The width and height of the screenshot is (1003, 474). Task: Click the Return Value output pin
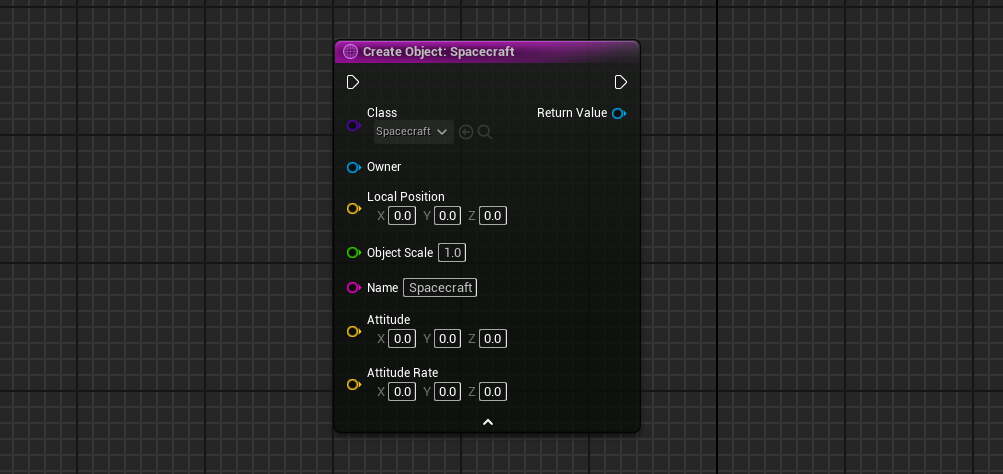pos(619,113)
